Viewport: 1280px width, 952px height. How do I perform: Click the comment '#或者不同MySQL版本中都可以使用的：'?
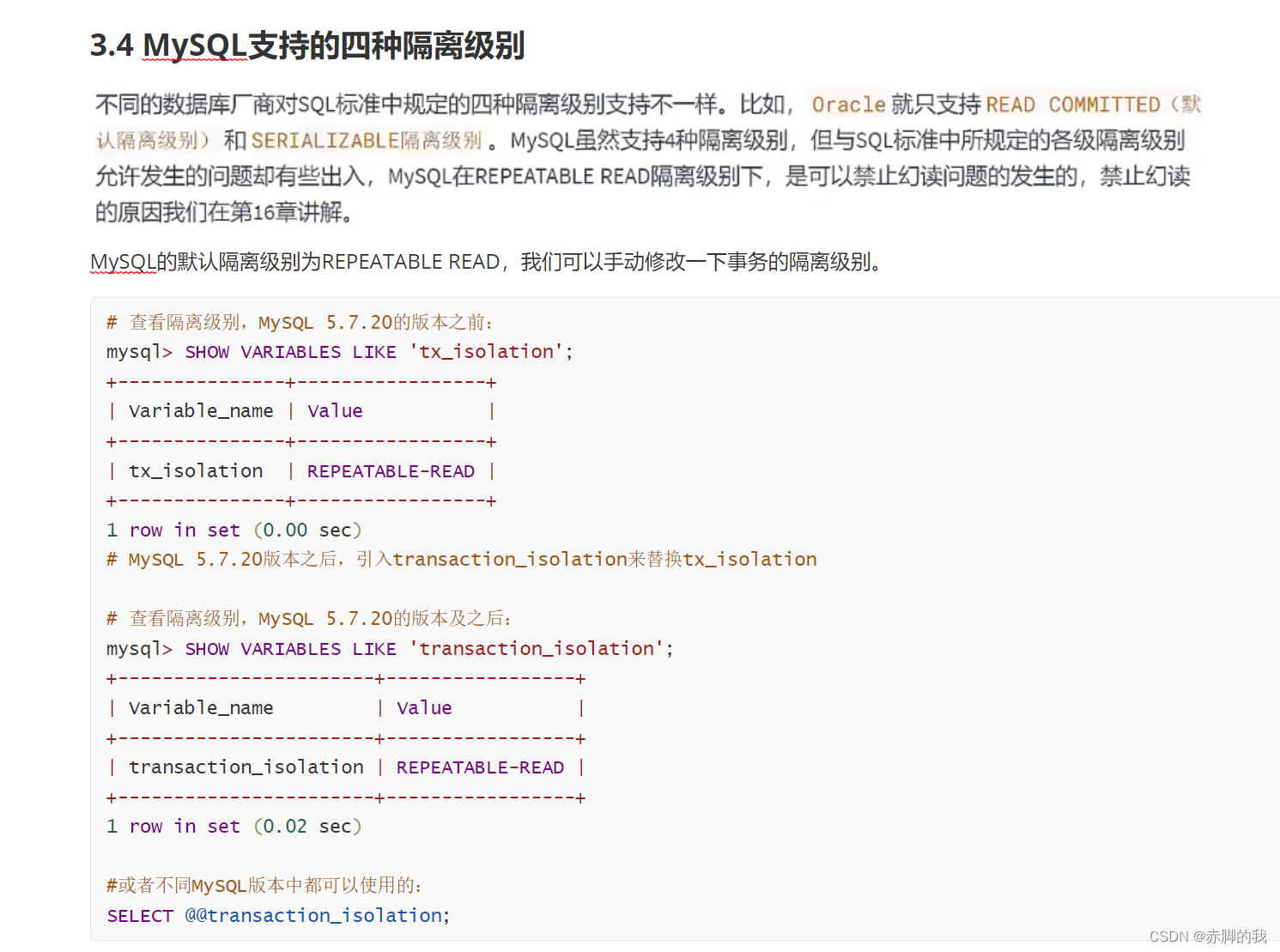point(264,886)
